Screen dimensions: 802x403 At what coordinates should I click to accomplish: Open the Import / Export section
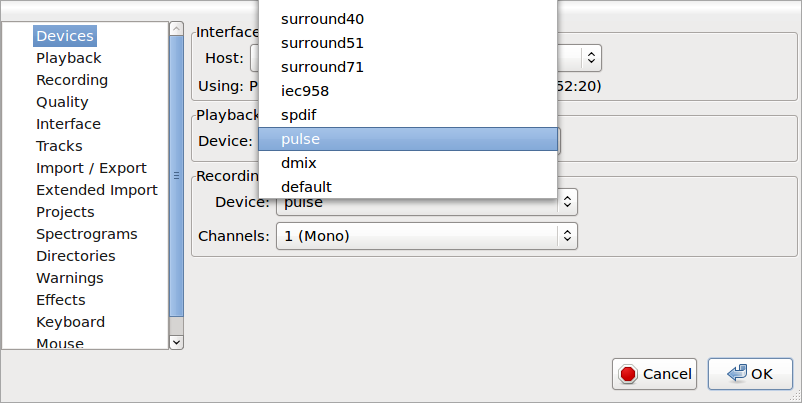[91, 168]
